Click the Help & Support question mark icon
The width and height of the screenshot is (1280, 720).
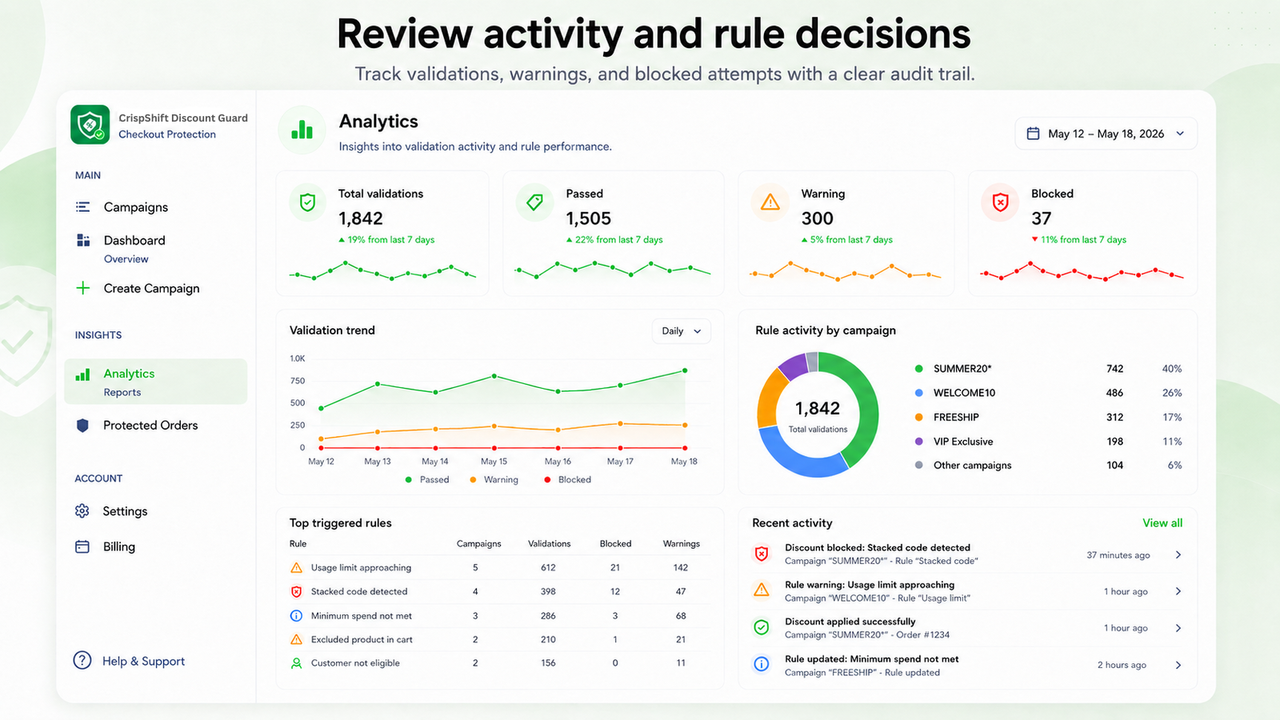[x=83, y=661]
